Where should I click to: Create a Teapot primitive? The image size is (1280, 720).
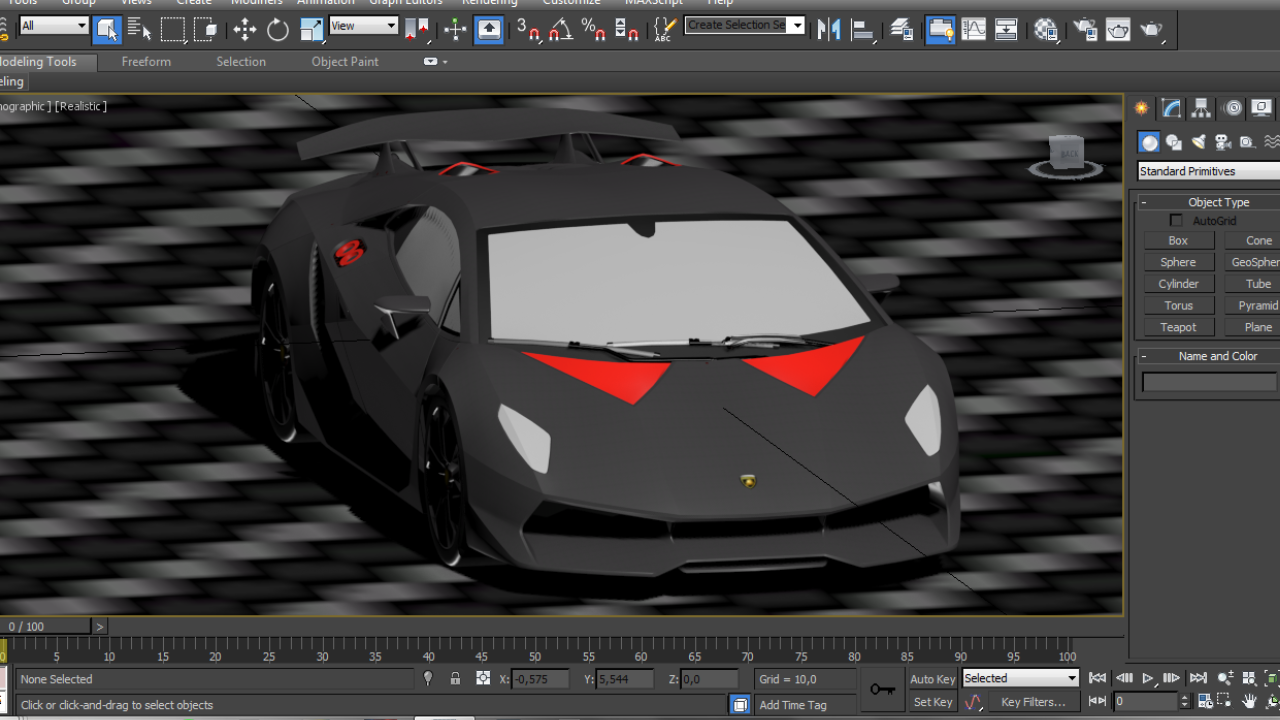tap(1178, 327)
